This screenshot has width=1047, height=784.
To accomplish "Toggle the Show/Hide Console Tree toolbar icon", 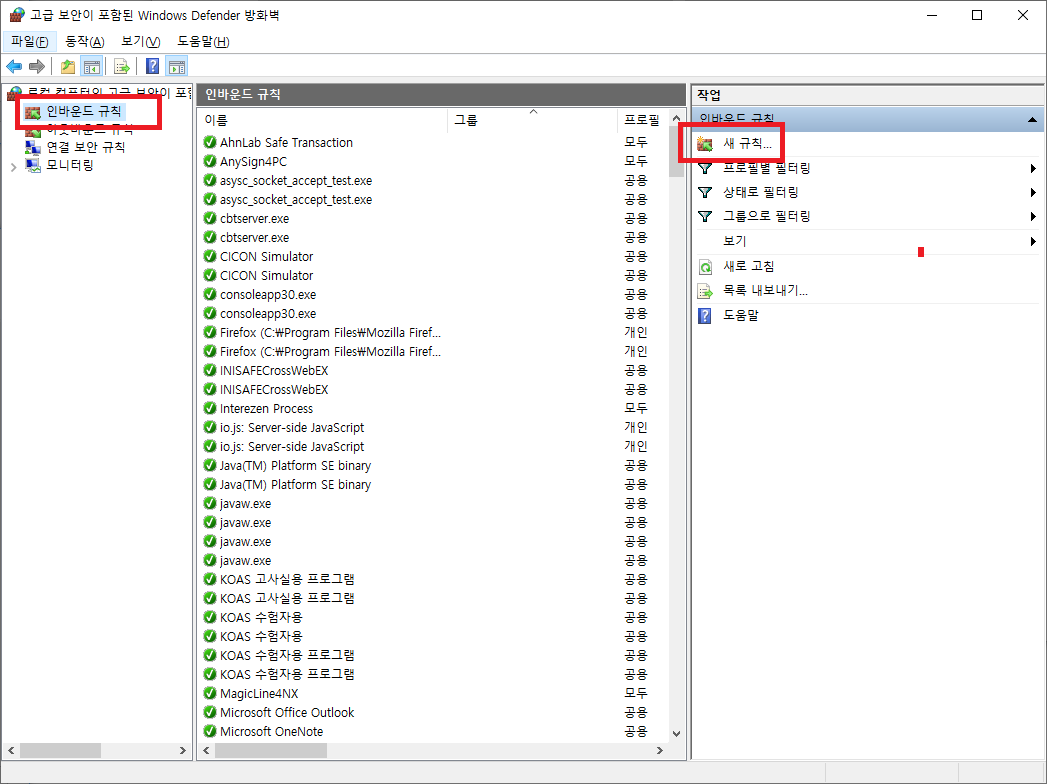I will (91, 66).
